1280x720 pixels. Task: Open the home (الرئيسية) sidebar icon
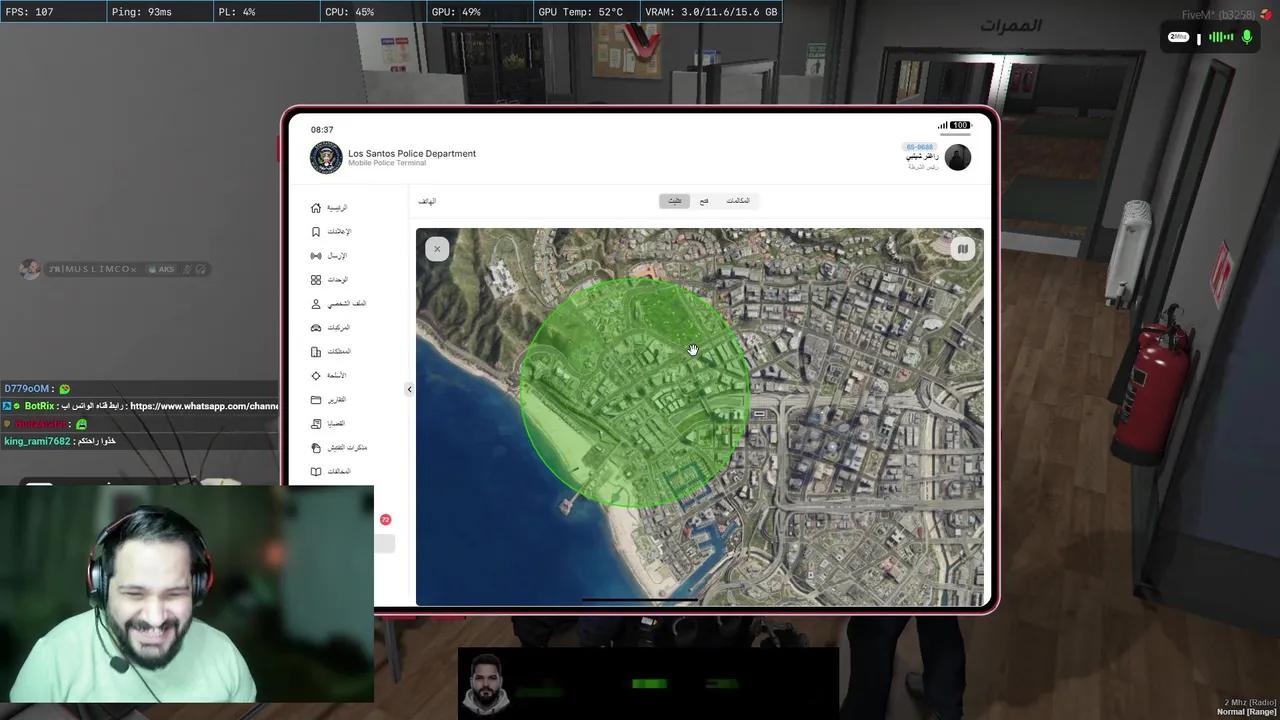click(316, 208)
